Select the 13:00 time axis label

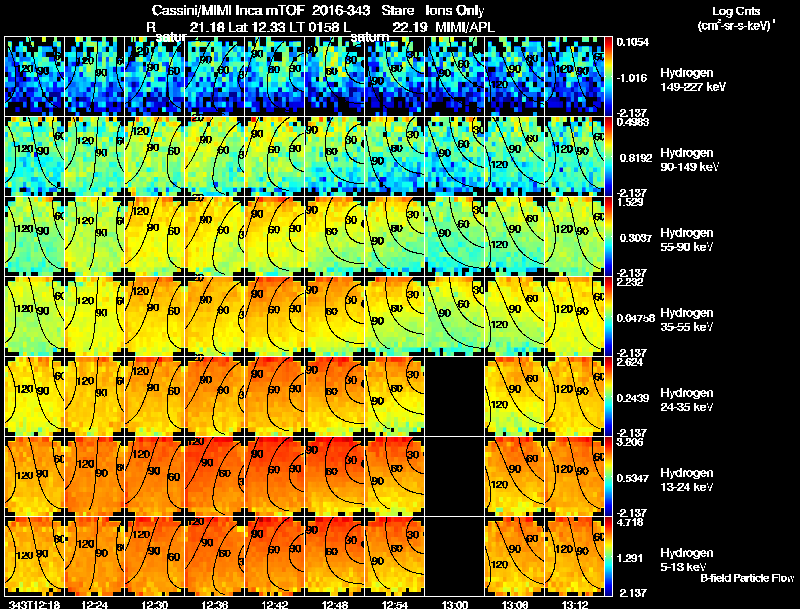pyautogui.click(x=455, y=604)
